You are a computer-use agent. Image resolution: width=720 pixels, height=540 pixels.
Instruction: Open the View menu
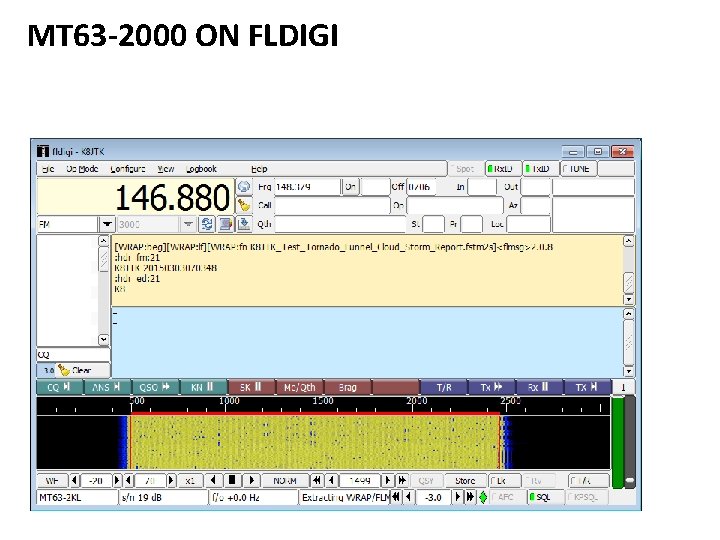click(166, 169)
